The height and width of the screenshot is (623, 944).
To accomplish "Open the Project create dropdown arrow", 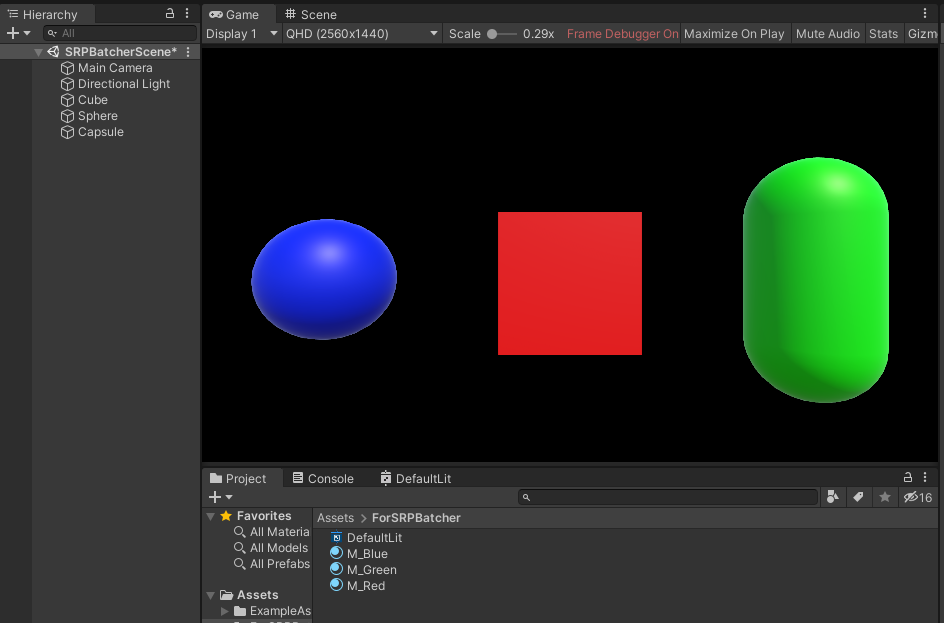I will (x=229, y=497).
